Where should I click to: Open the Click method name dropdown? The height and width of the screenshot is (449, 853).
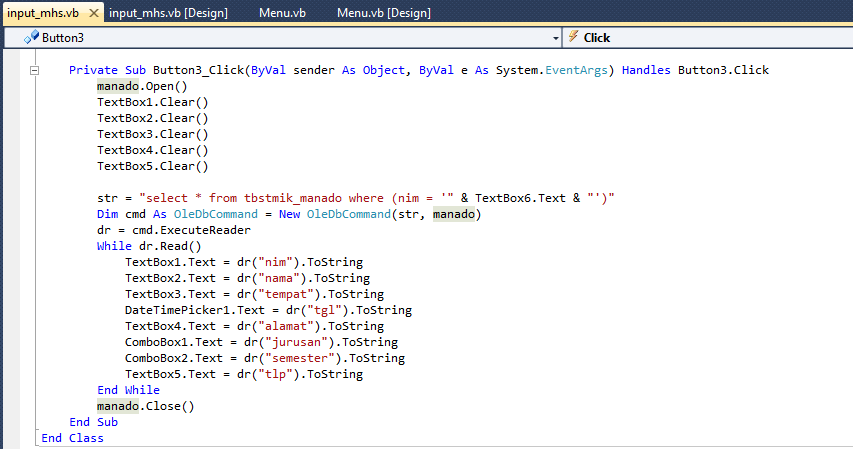pos(707,38)
